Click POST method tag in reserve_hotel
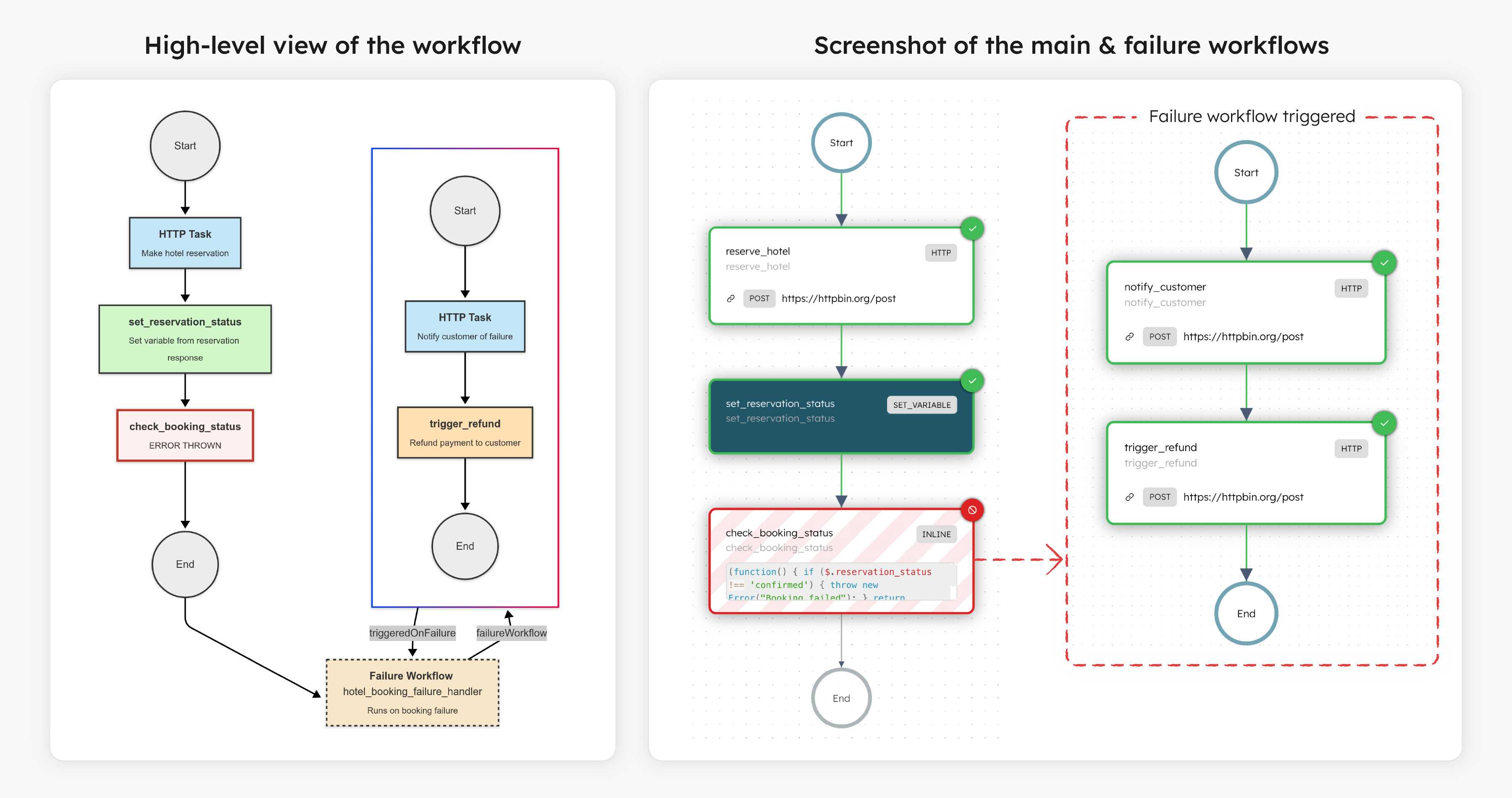 point(759,299)
